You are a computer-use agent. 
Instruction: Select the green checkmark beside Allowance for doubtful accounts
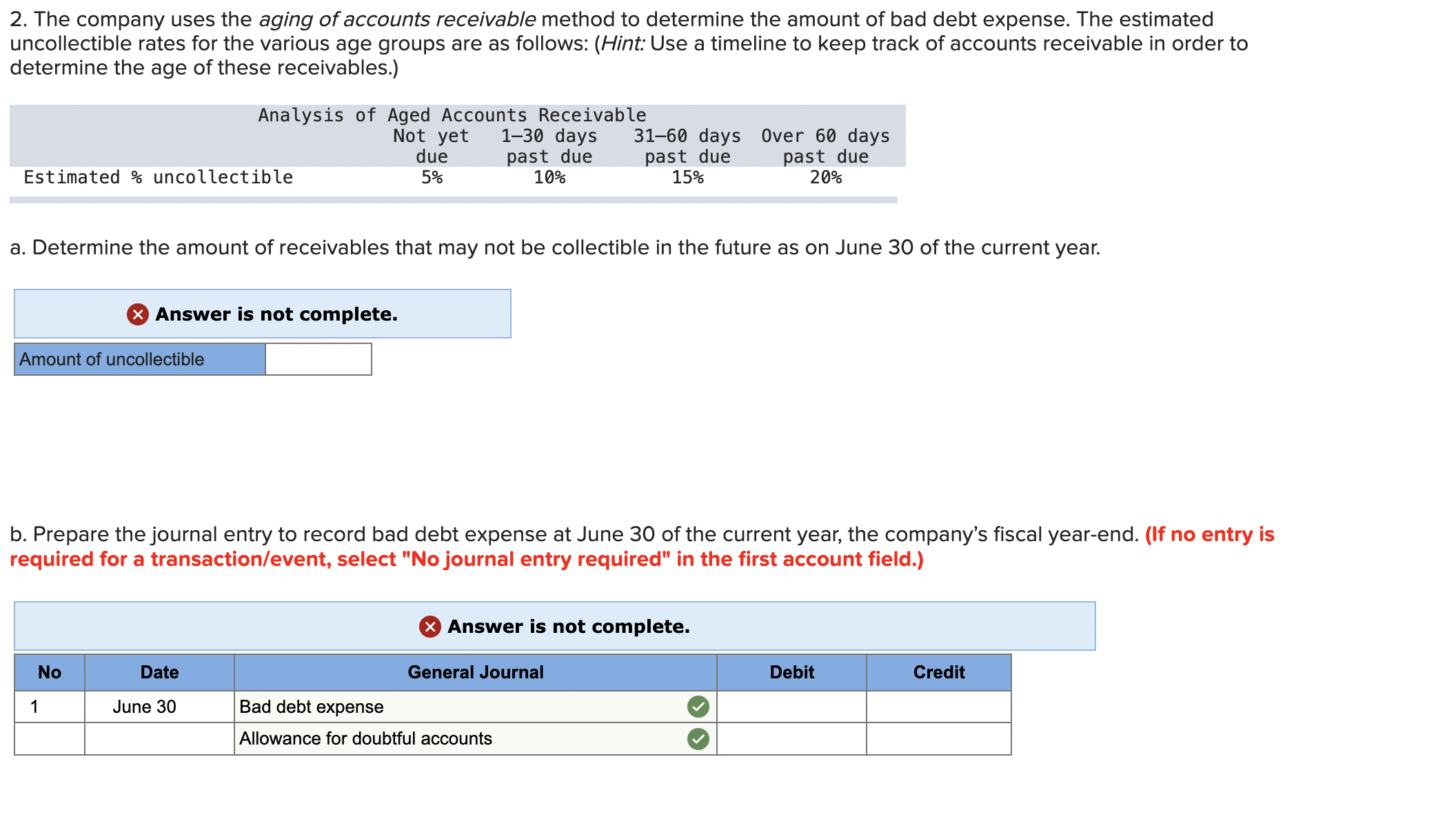point(698,738)
